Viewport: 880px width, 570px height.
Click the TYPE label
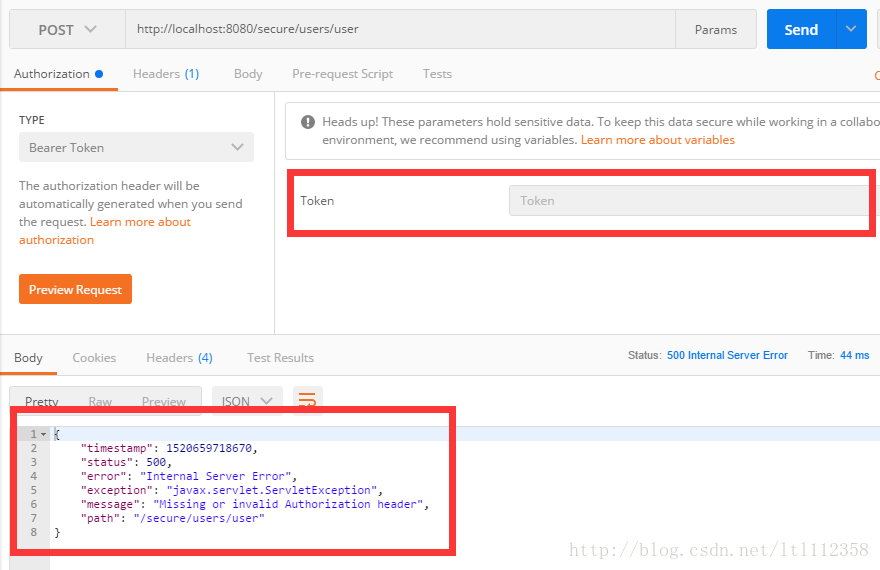tap(31, 120)
